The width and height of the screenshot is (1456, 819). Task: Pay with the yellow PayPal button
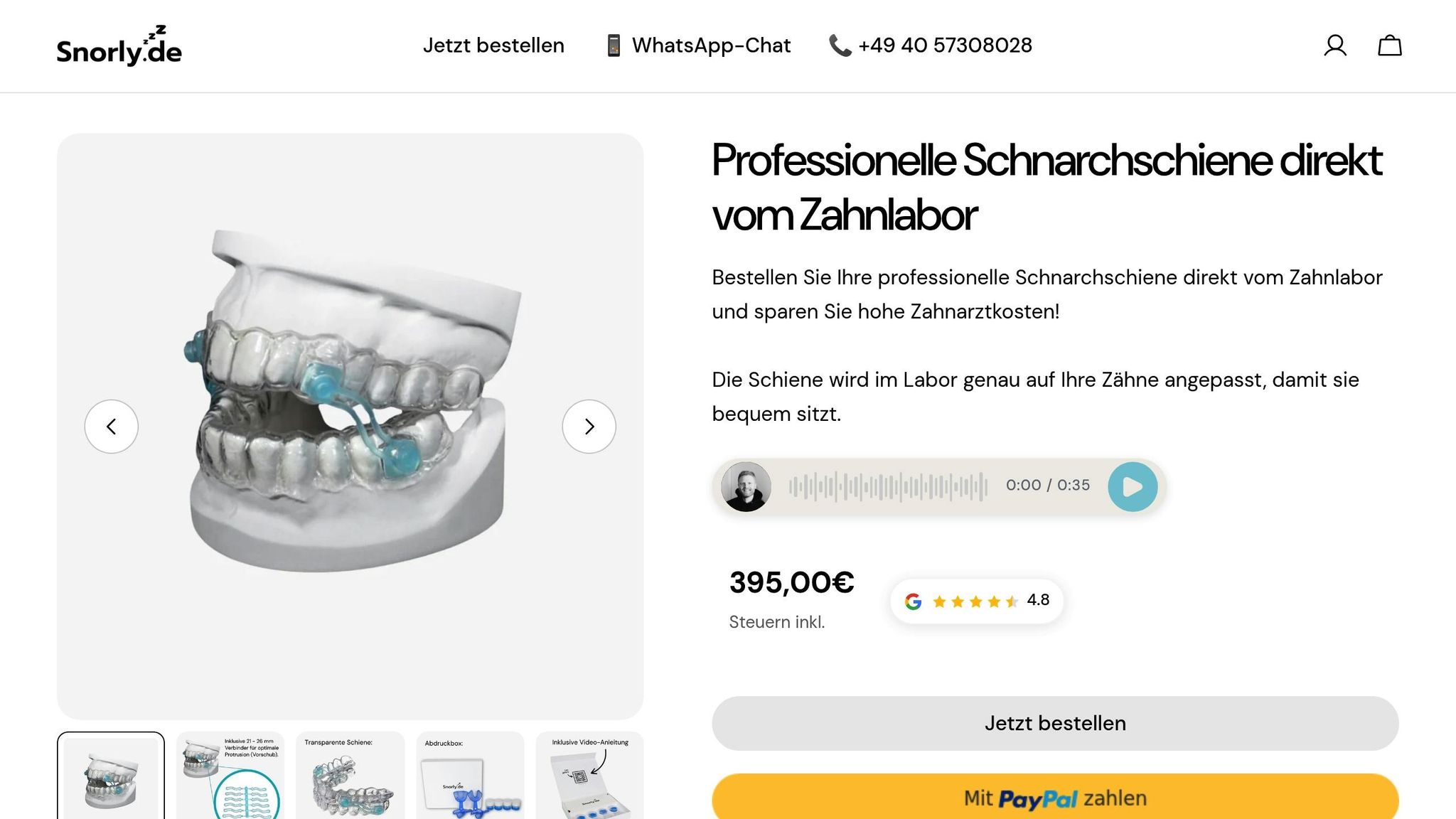pyautogui.click(x=1055, y=798)
